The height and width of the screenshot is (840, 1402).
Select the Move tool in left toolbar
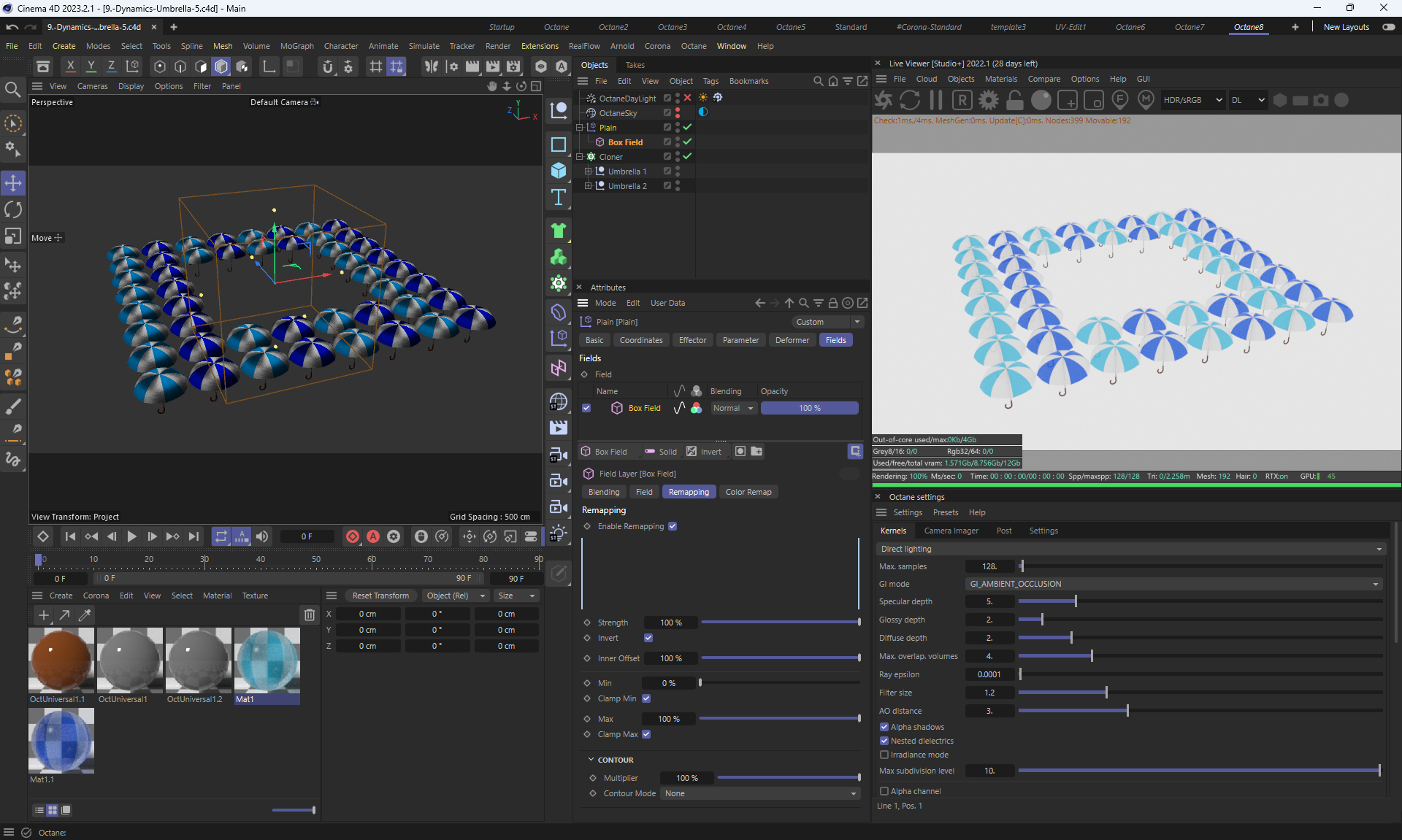(13, 183)
